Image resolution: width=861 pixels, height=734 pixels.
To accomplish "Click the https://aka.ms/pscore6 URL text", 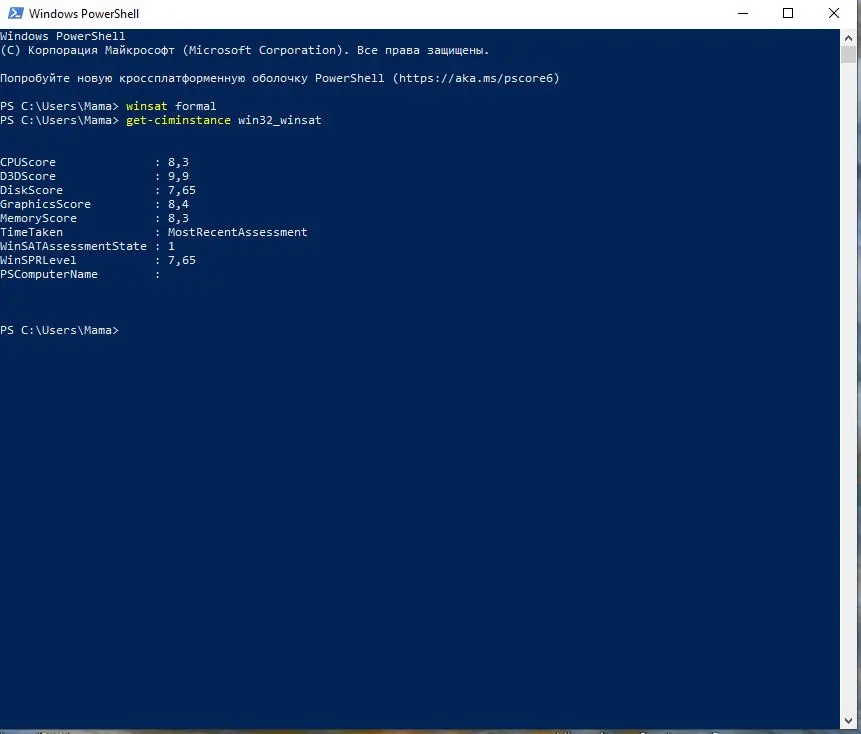I will [476, 78].
